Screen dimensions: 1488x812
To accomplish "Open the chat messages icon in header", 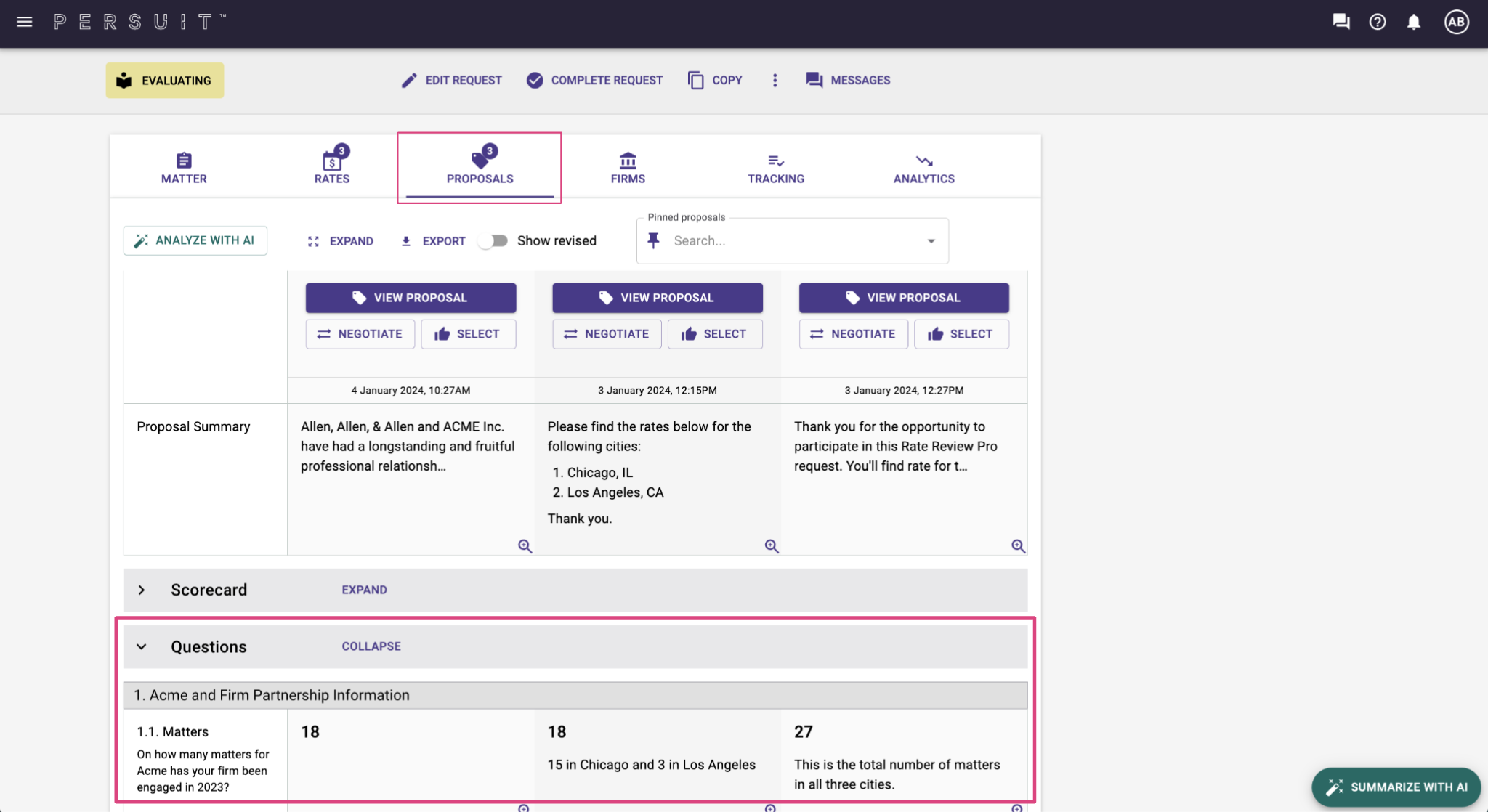I will 1341,22.
